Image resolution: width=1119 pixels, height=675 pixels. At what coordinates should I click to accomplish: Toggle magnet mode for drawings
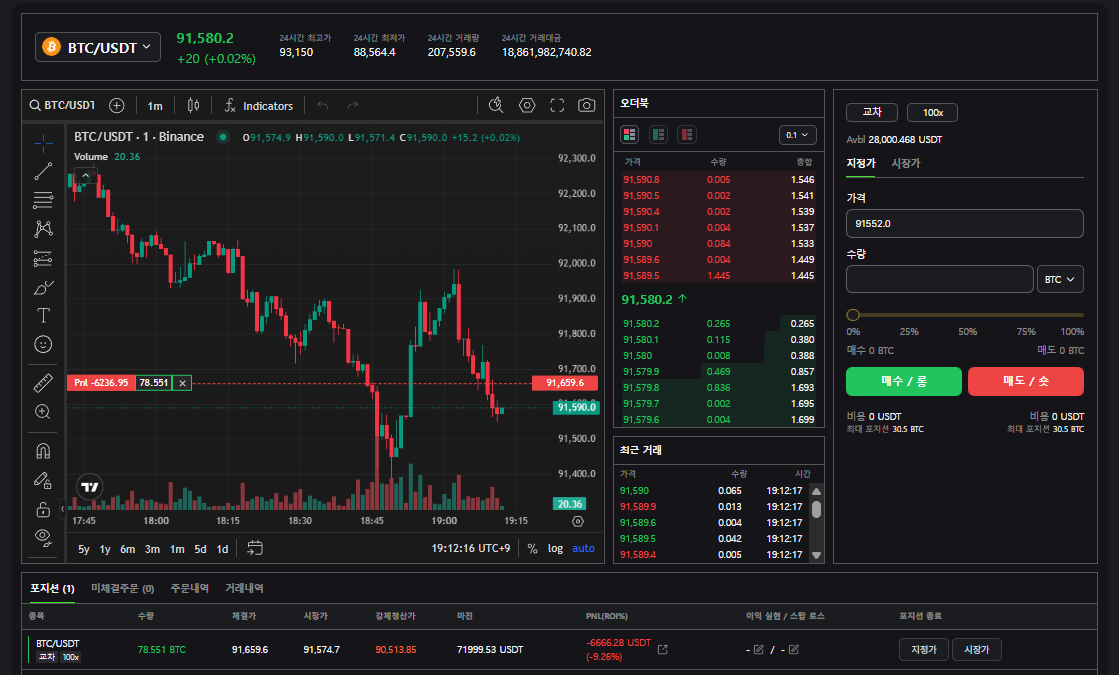pos(43,451)
